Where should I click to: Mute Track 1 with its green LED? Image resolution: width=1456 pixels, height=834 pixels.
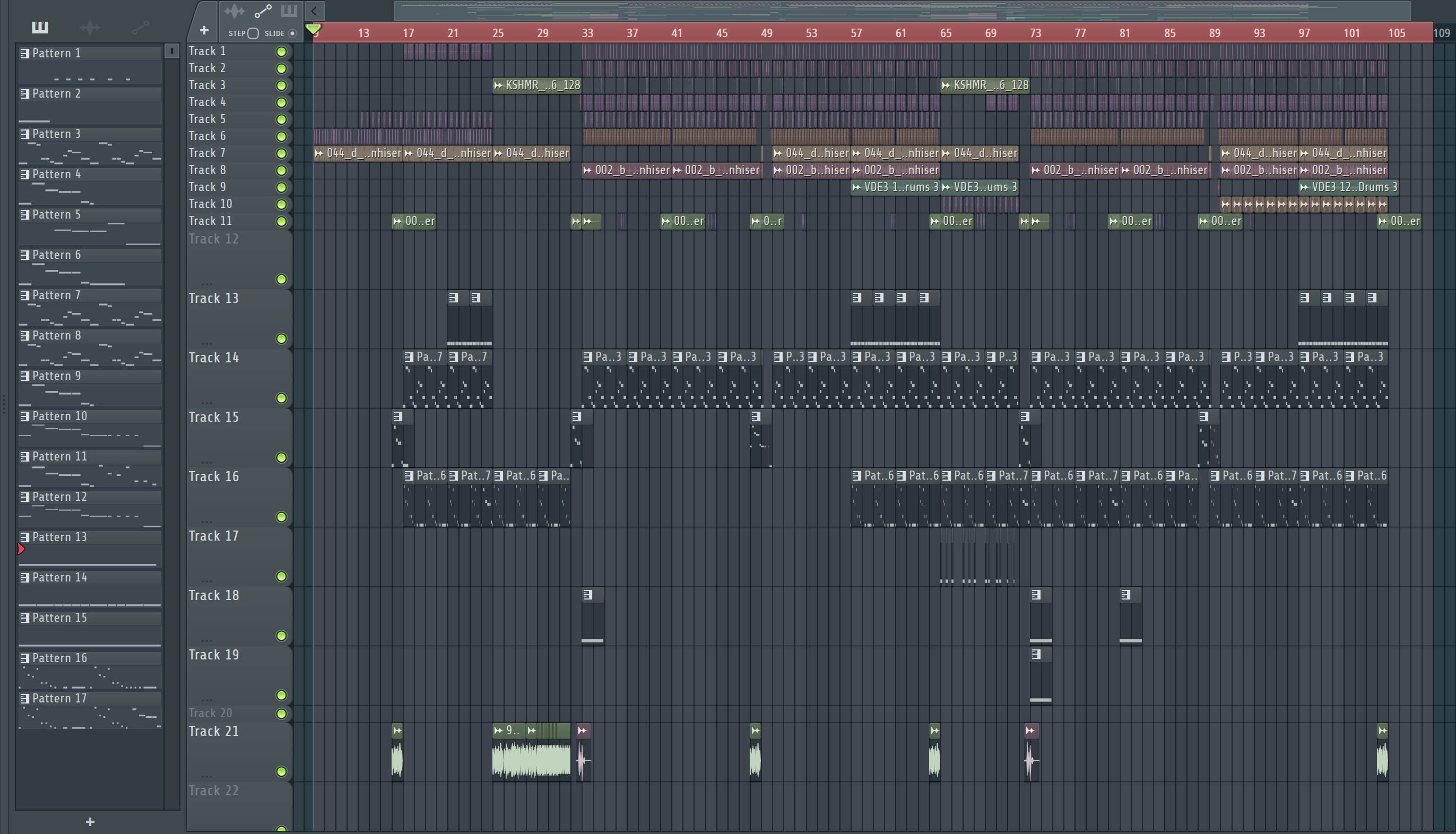(x=281, y=51)
